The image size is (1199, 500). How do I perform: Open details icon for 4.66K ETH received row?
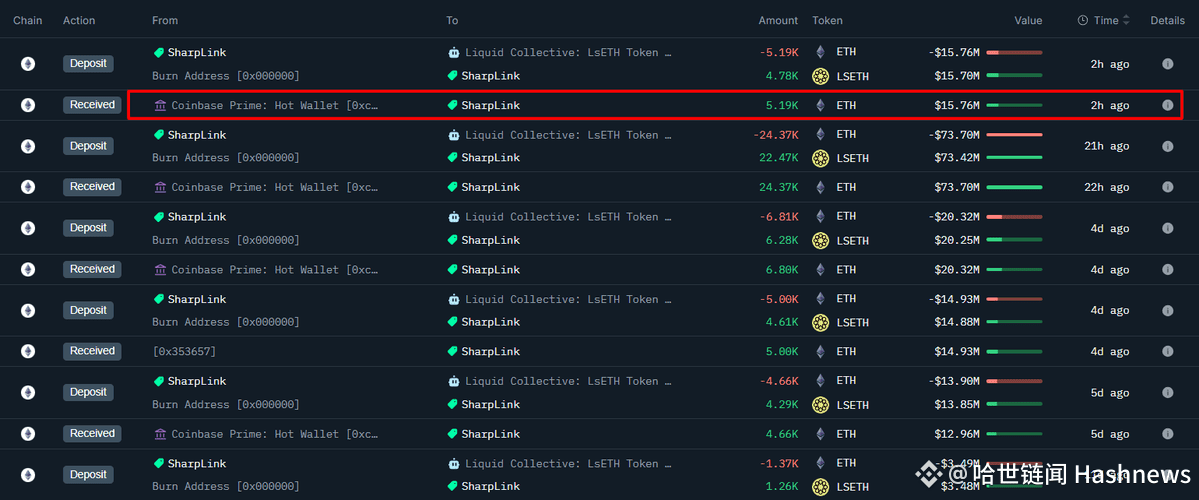pyautogui.click(x=1167, y=433)
